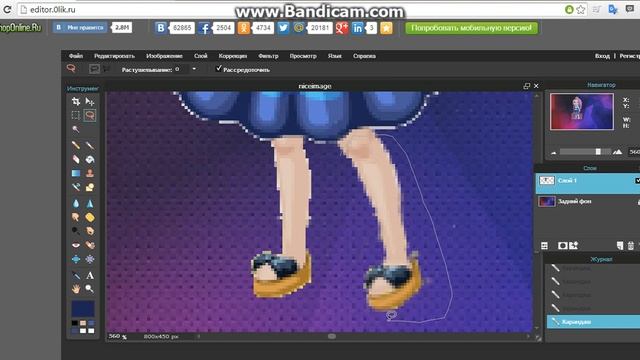This screenshot has height=360, width=640.
Task: Add layer mask icon in layers panel
Action: click(562, 245)
